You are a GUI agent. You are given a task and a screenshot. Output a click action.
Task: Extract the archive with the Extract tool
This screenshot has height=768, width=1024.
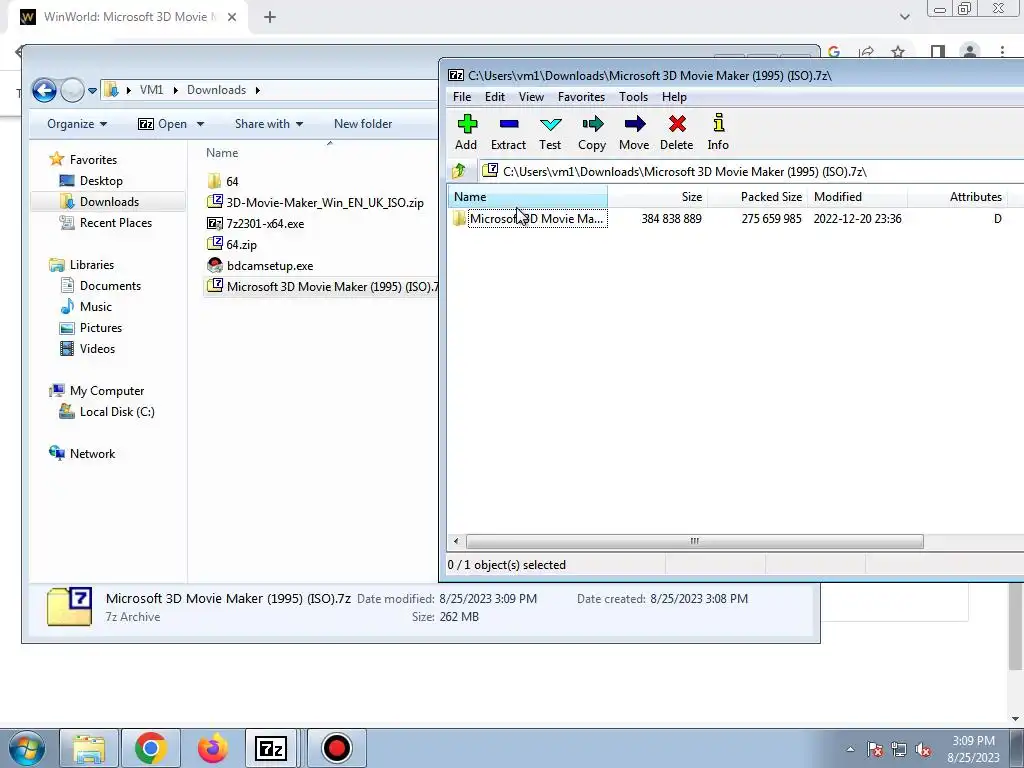(x=508, y=133)
